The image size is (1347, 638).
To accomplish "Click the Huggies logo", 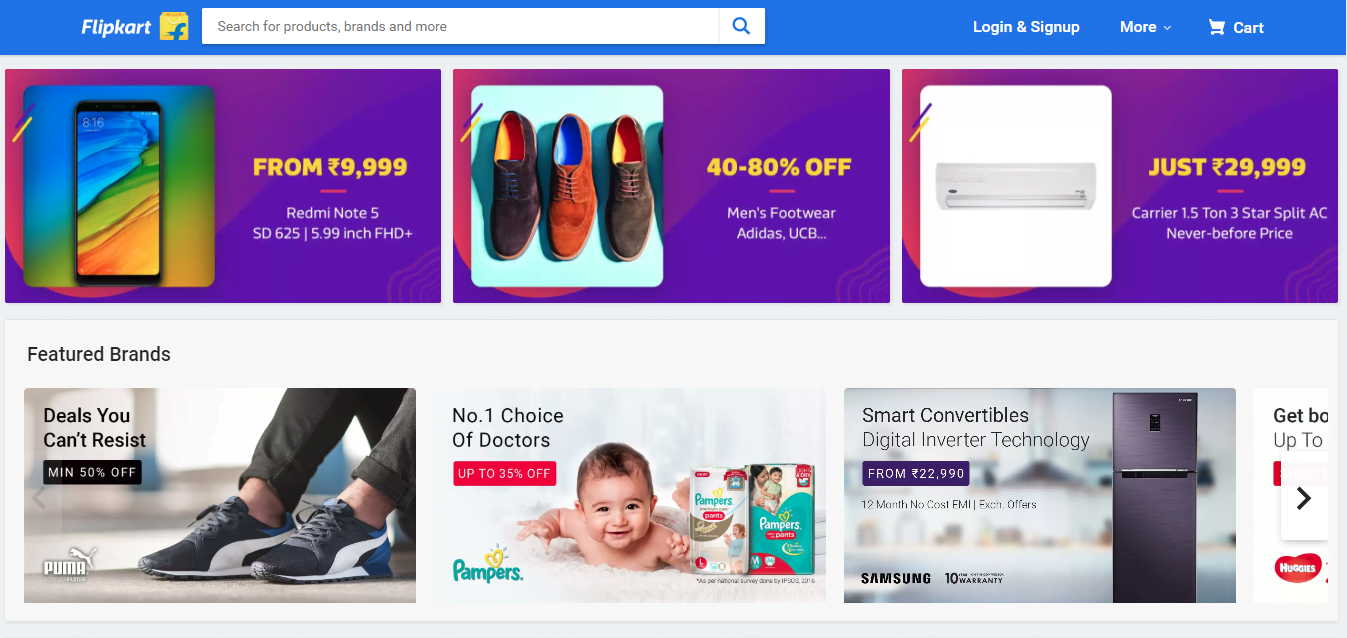I will tap(1297, 569).
